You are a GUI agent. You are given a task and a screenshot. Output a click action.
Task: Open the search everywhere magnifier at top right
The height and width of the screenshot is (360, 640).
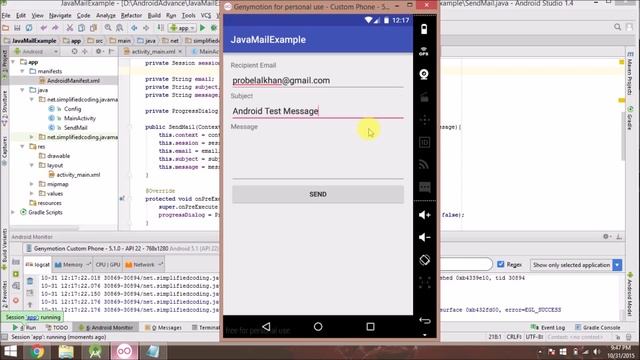click(x=618, y=27)
